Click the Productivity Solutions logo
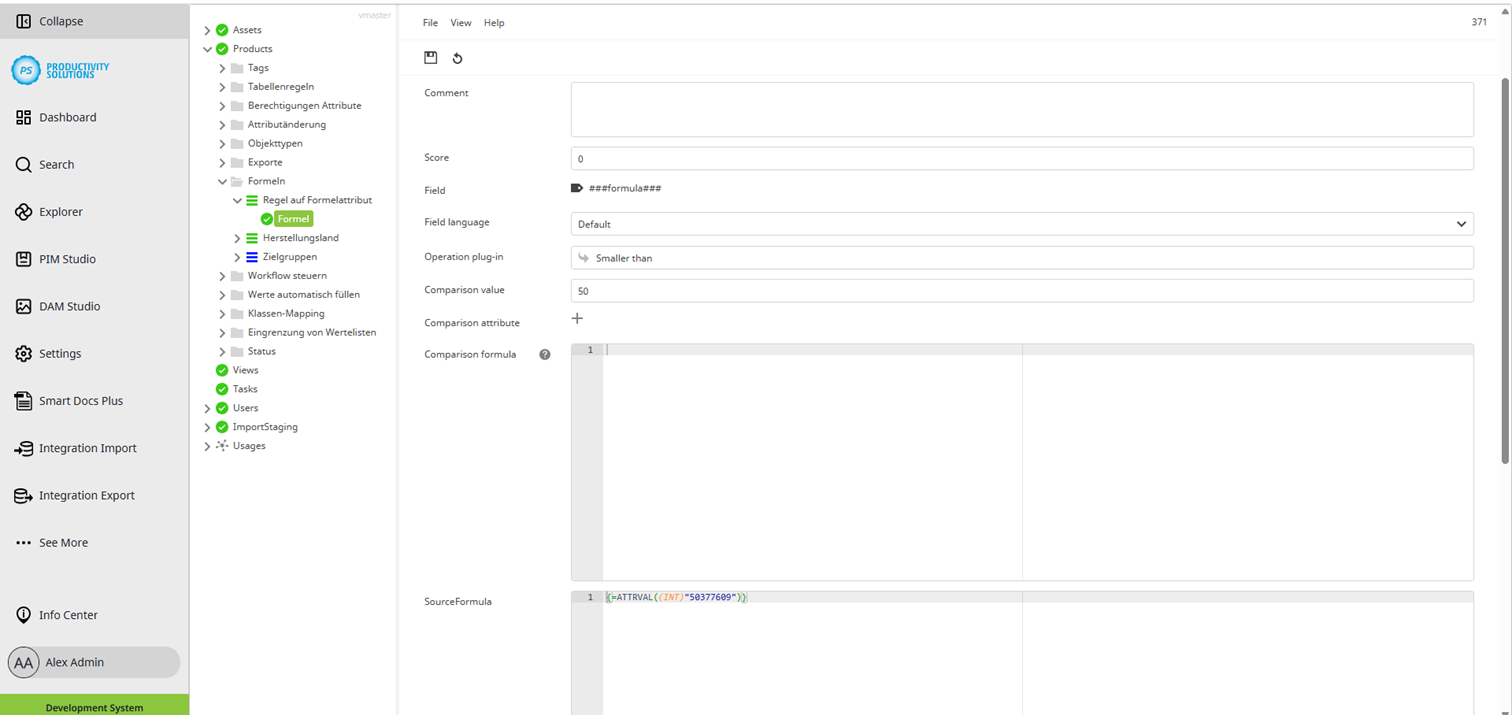The image size is (1512, 715). tap(61, 70)
